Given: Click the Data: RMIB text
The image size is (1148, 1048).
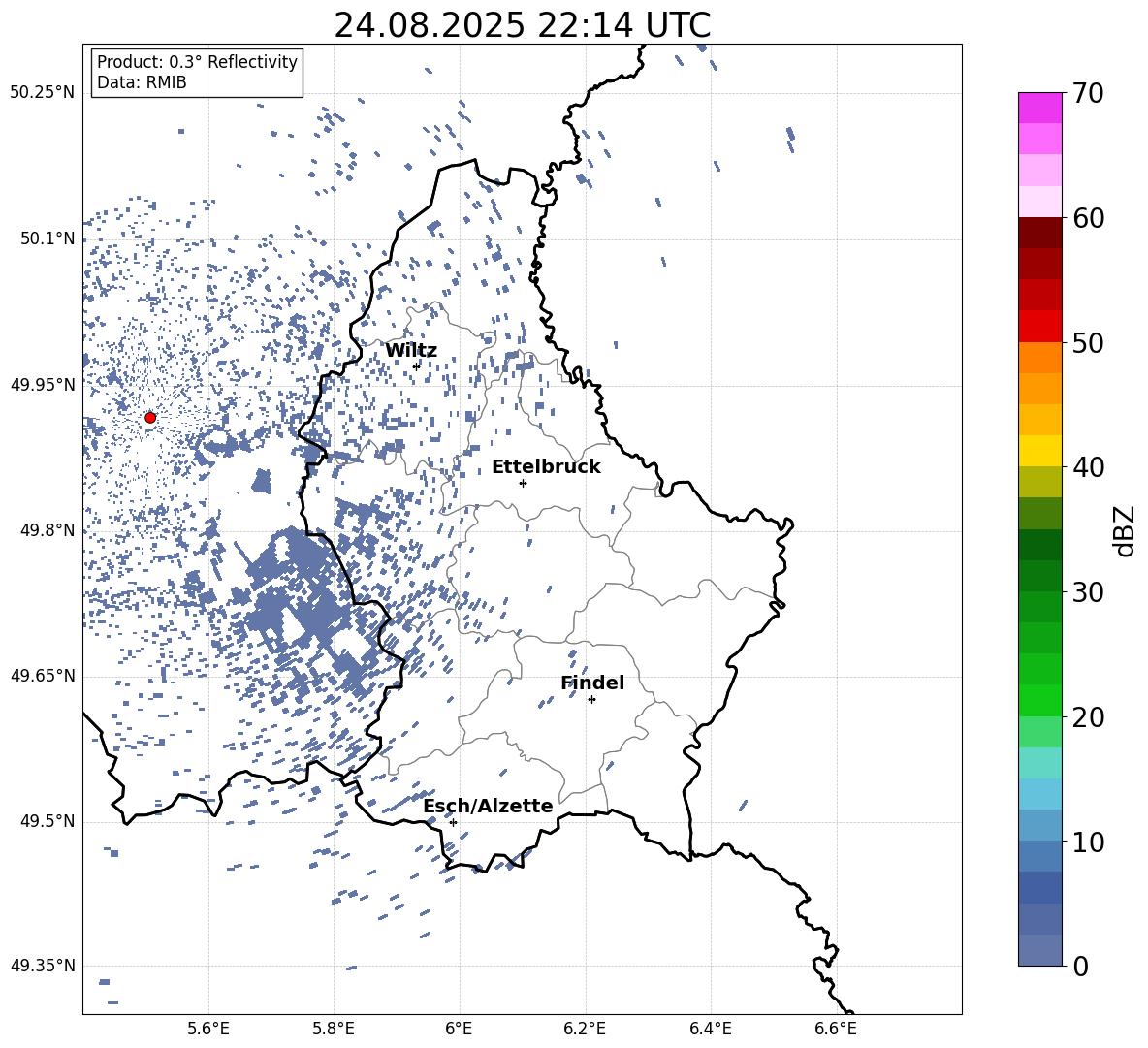Looking at the screenshot, I should click(142, 82).
